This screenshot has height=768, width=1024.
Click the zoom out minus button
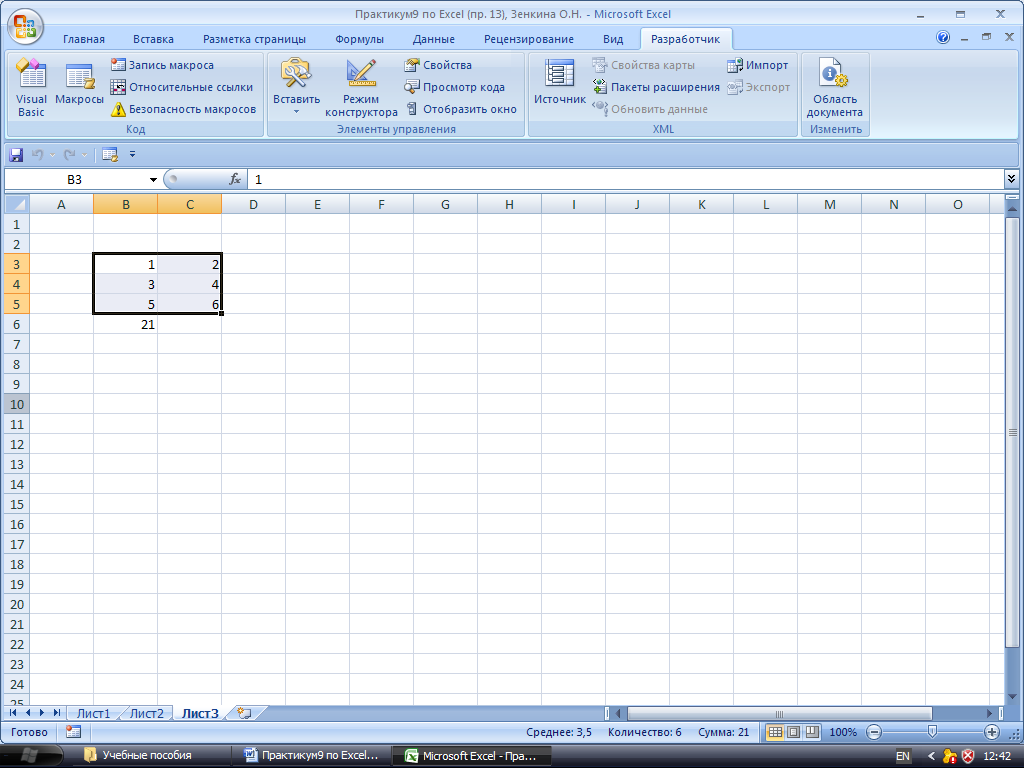[875, 732]
